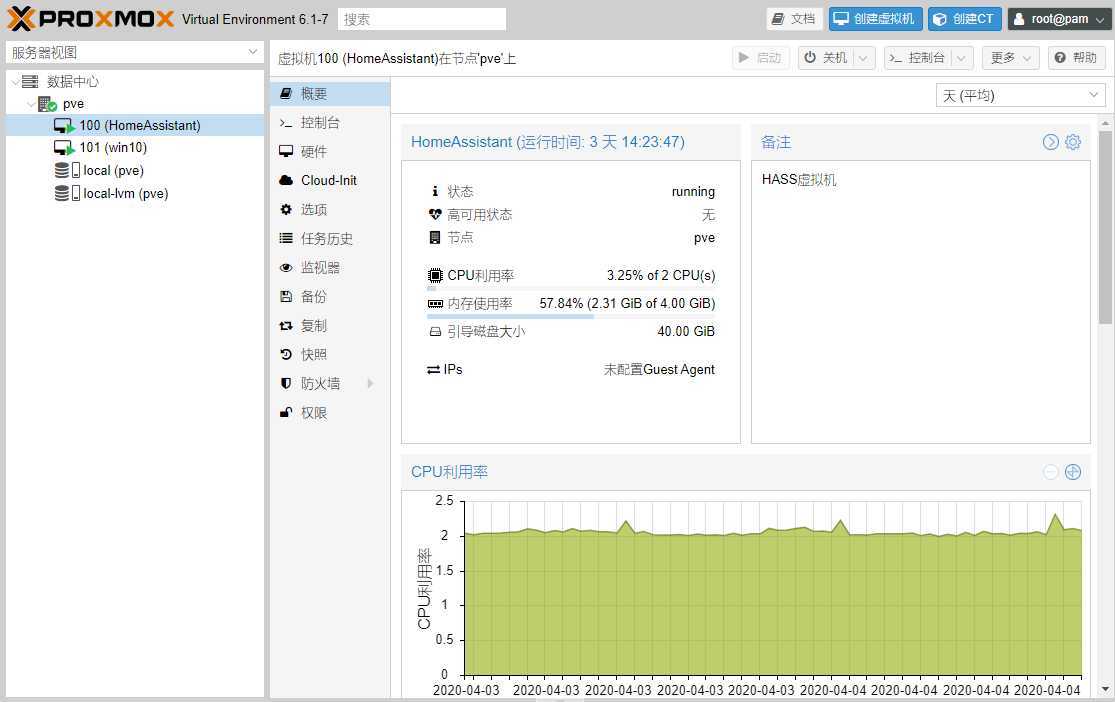
Task: Select the local (pve) storage
Action: point(134,170)
